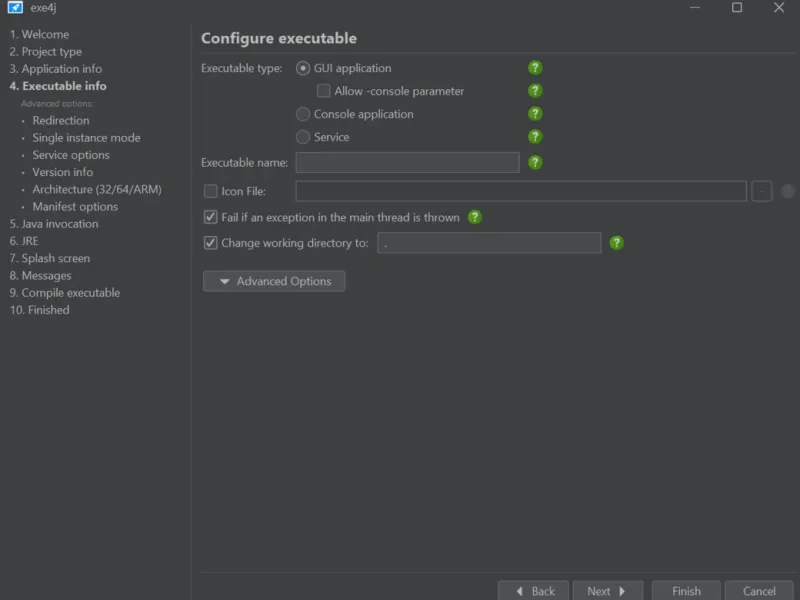Minimize the exe4j window

(695, 8)
